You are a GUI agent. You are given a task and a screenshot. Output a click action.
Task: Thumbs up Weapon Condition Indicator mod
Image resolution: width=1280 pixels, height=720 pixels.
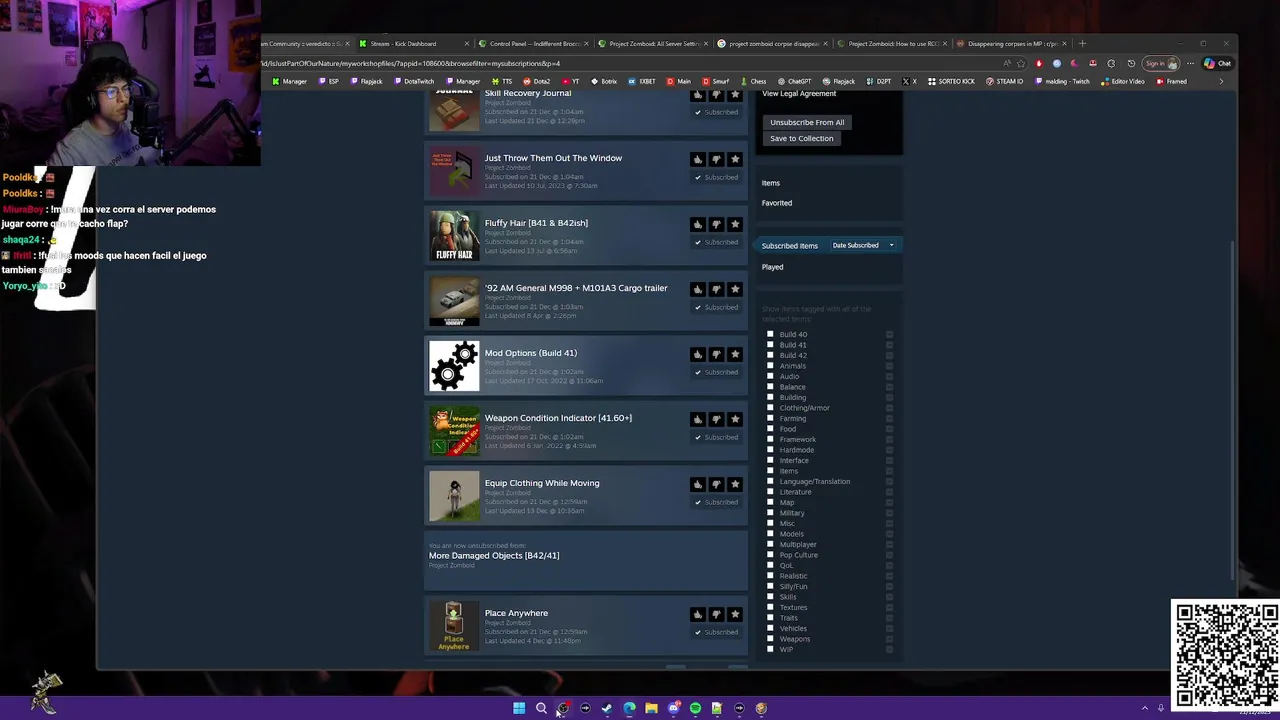point(697,419)
